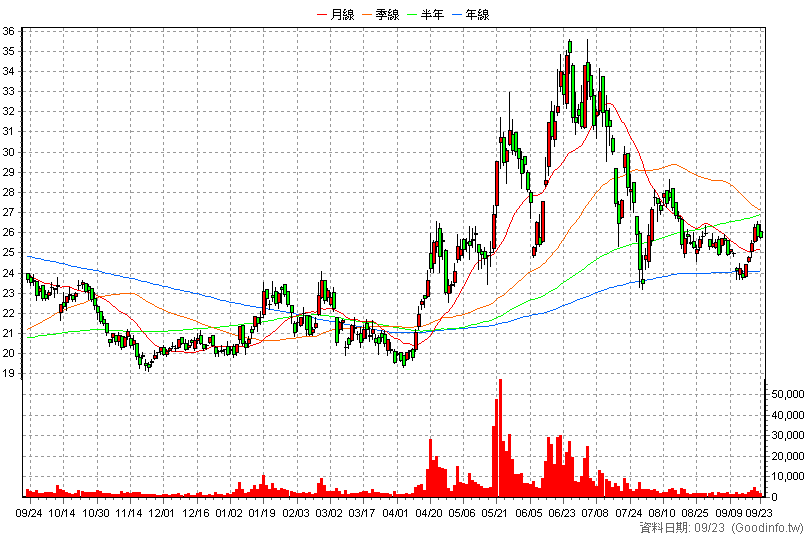Click the 季線 legend label
This screenshot has width=808, height=540.
click(388, 15)
